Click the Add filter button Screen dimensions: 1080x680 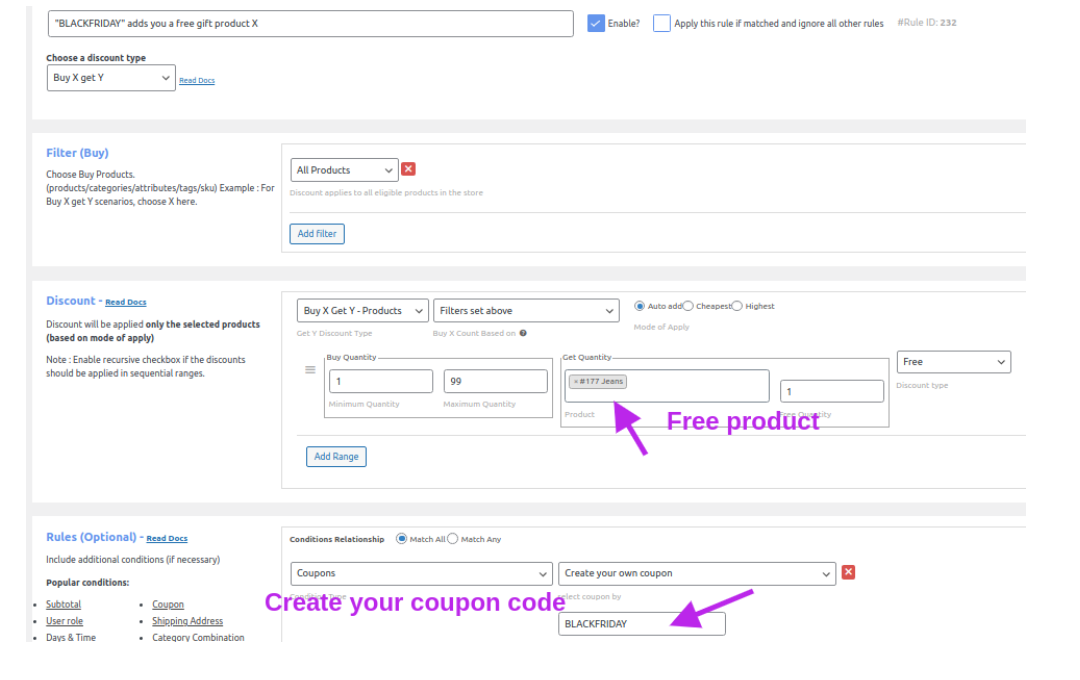[x=317, y=234]
